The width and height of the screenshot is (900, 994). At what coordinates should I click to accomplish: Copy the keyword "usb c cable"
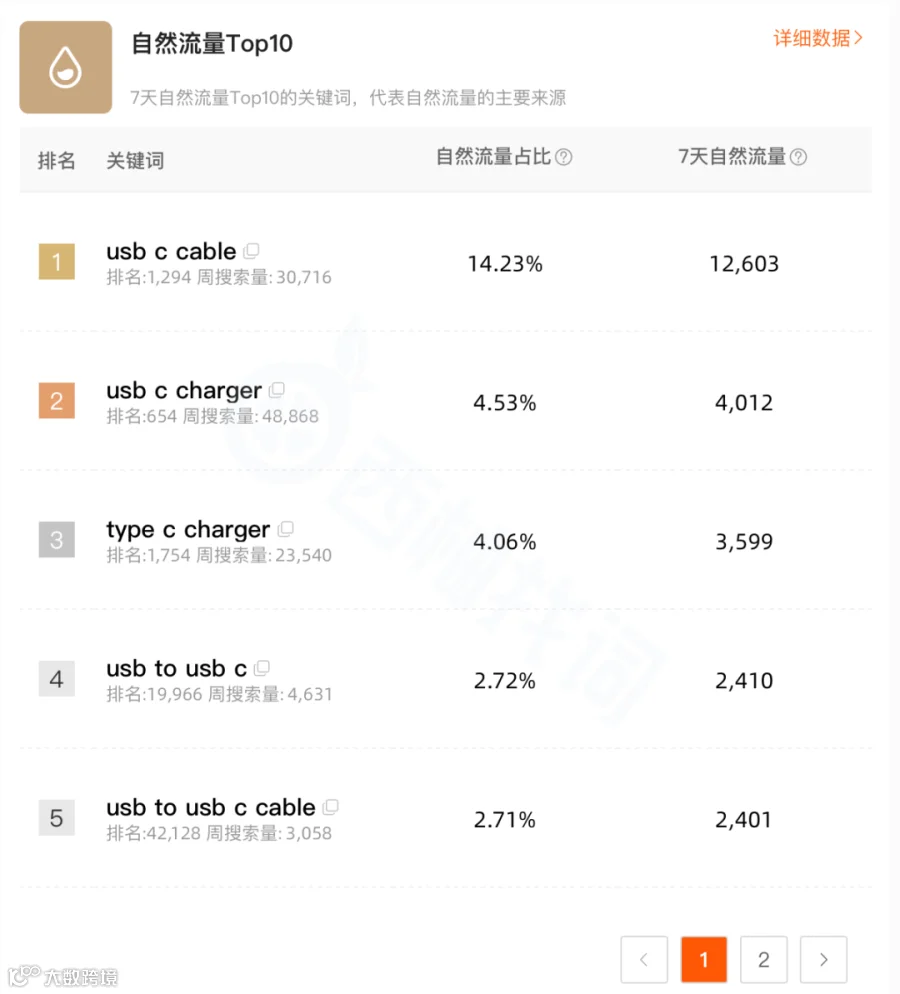(x=252, y=251)
